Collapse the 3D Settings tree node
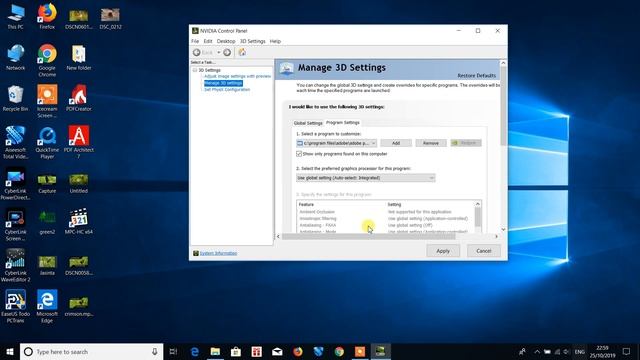This screenshot has width=640, height=360. point(195,70)
